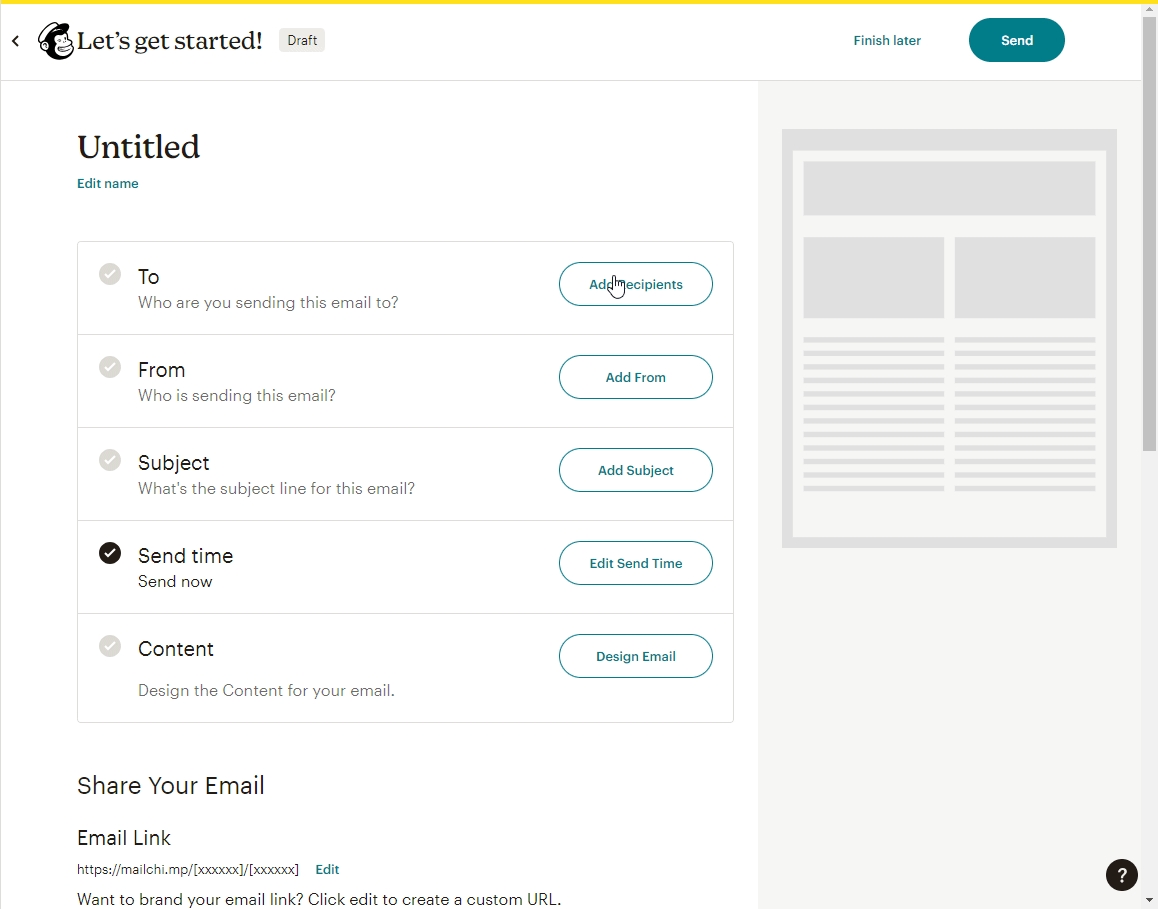This screenshot has width=1158, height=909.
Task: Click the To step checkmark icon
Action: coord(110,274)
